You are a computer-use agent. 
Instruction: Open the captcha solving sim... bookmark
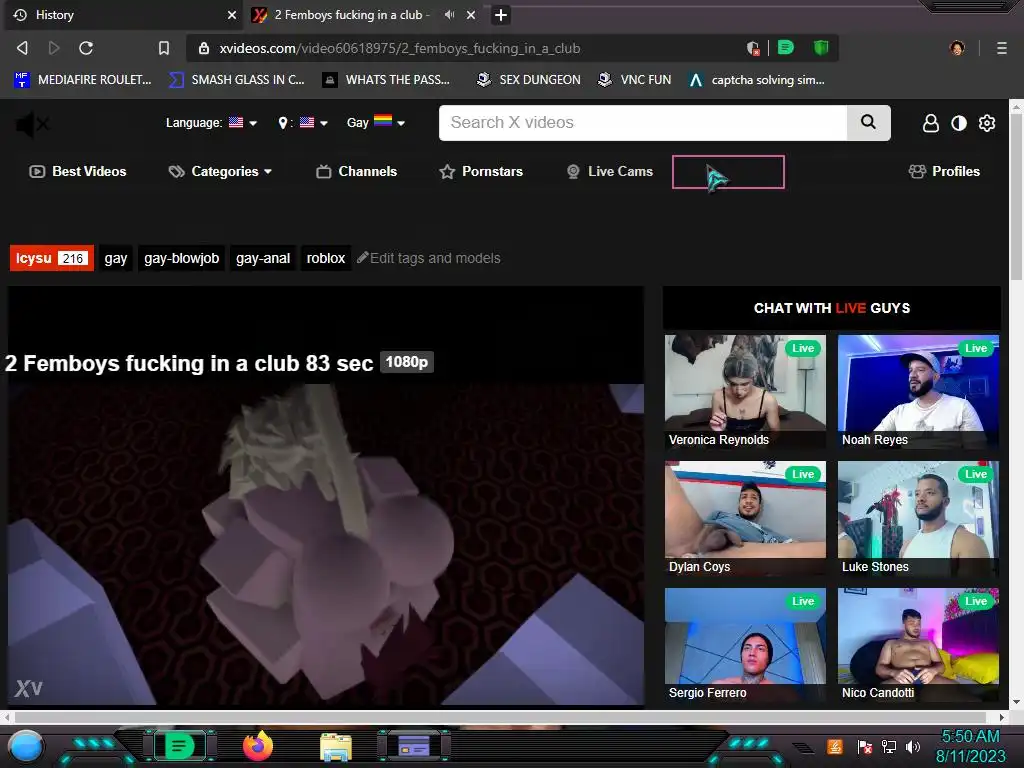click(x=757, y=80)
